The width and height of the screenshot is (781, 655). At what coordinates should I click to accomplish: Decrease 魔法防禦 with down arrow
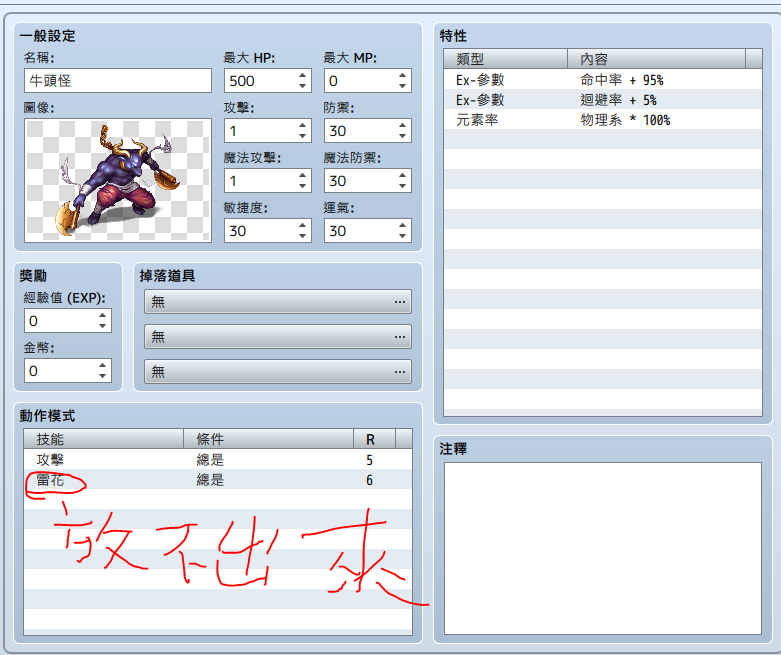click(402, 186)
